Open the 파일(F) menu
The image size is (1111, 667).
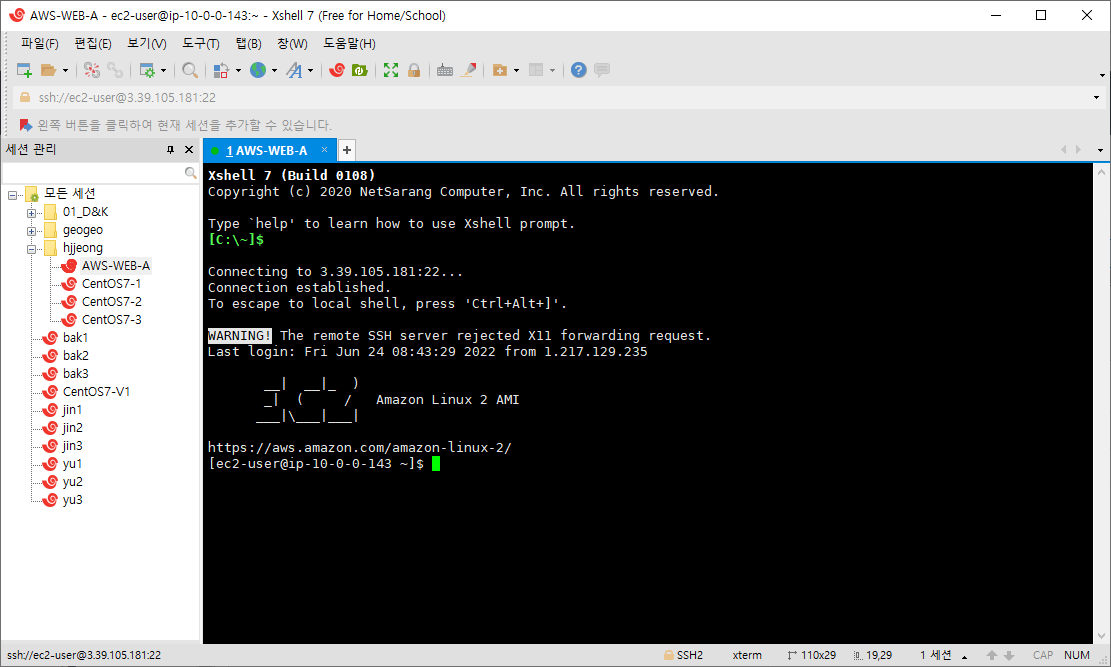tap(40, 44)
